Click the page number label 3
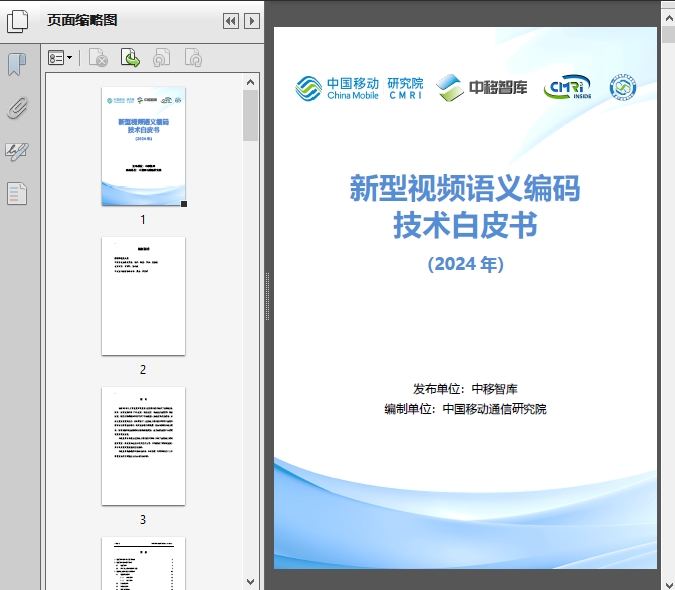 pyautogui.click(x=143, y=520)
